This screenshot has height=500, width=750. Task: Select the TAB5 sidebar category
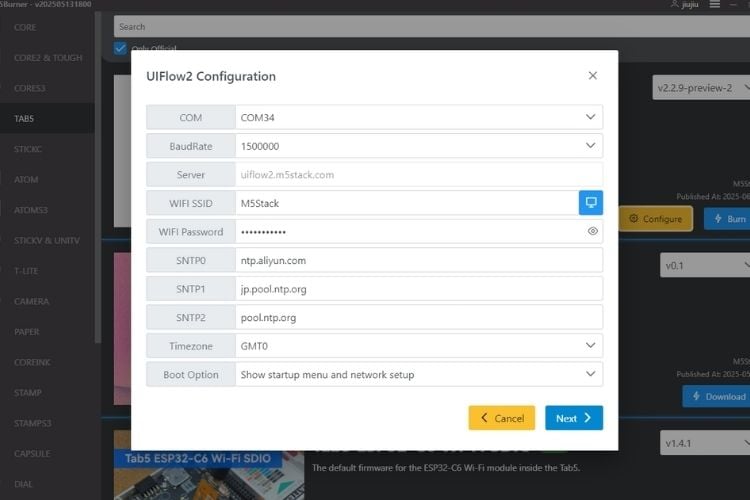coord(24,119)
